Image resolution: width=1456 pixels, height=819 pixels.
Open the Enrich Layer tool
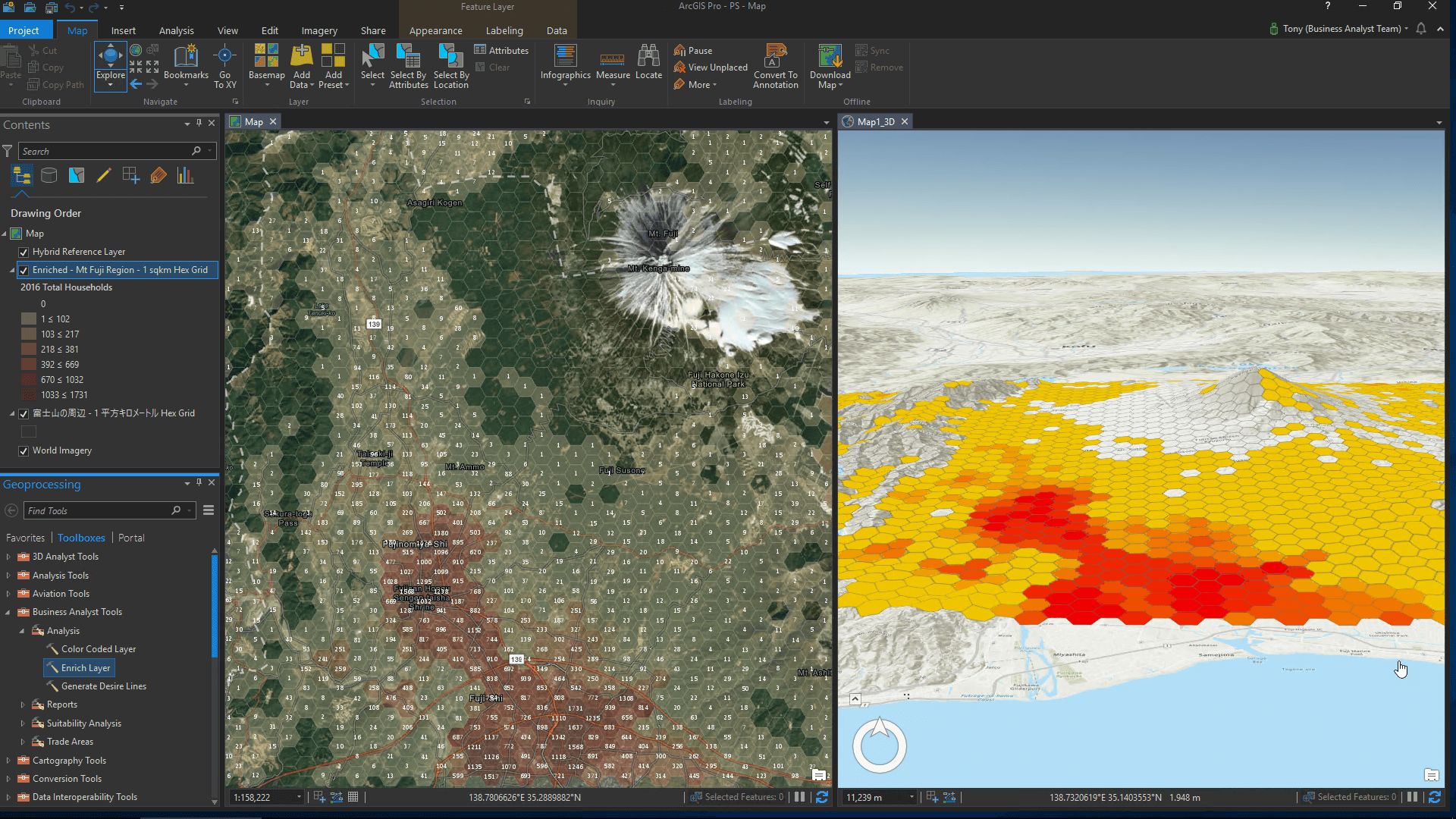point(85,668)
